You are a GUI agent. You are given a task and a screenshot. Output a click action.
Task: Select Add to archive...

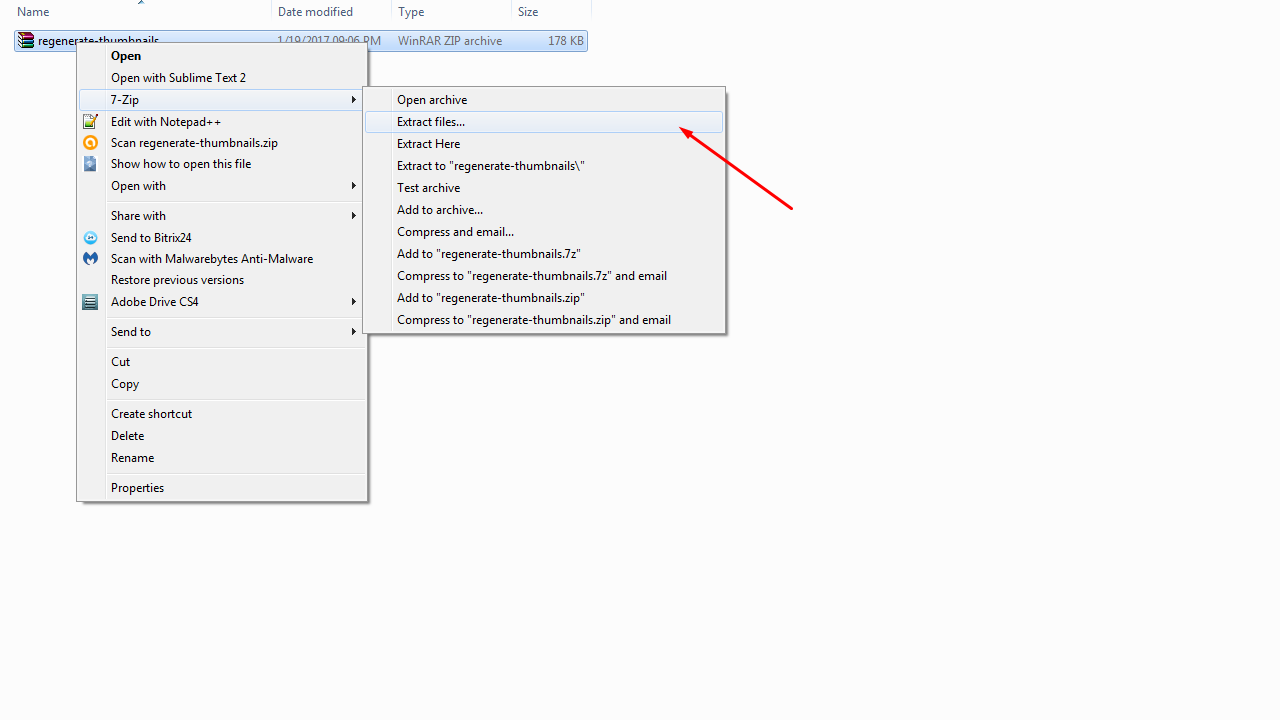point(544,210)
